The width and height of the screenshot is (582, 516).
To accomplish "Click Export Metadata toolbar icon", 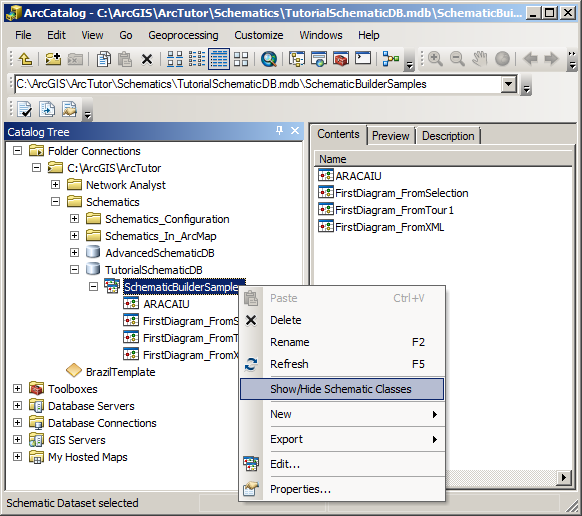I will pyautogui.click(x=47, y=109).
